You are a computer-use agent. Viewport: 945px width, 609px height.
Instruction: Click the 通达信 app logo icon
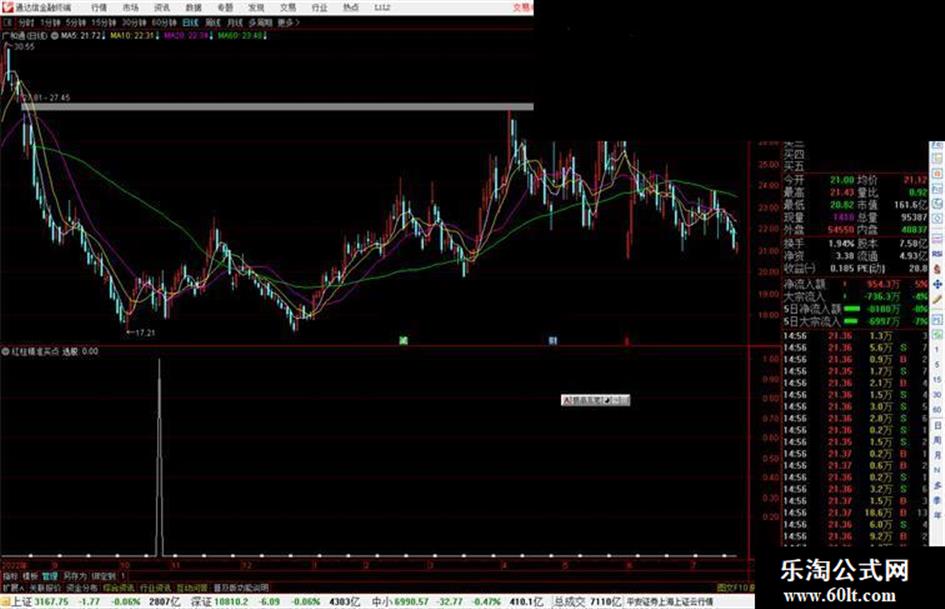pos(7,7)
